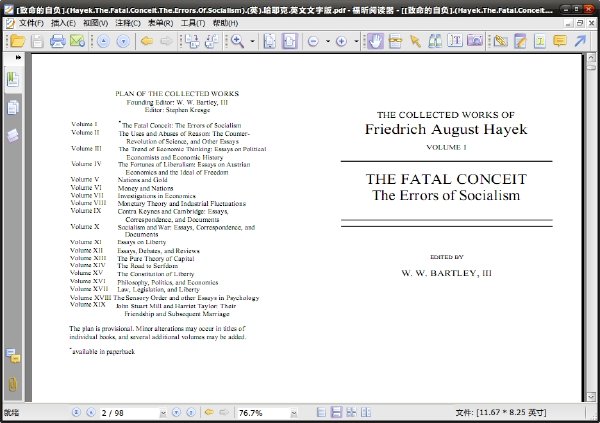Rotate pages counterclockwise icon
This screenshot has width=600, height=423.
212,41
